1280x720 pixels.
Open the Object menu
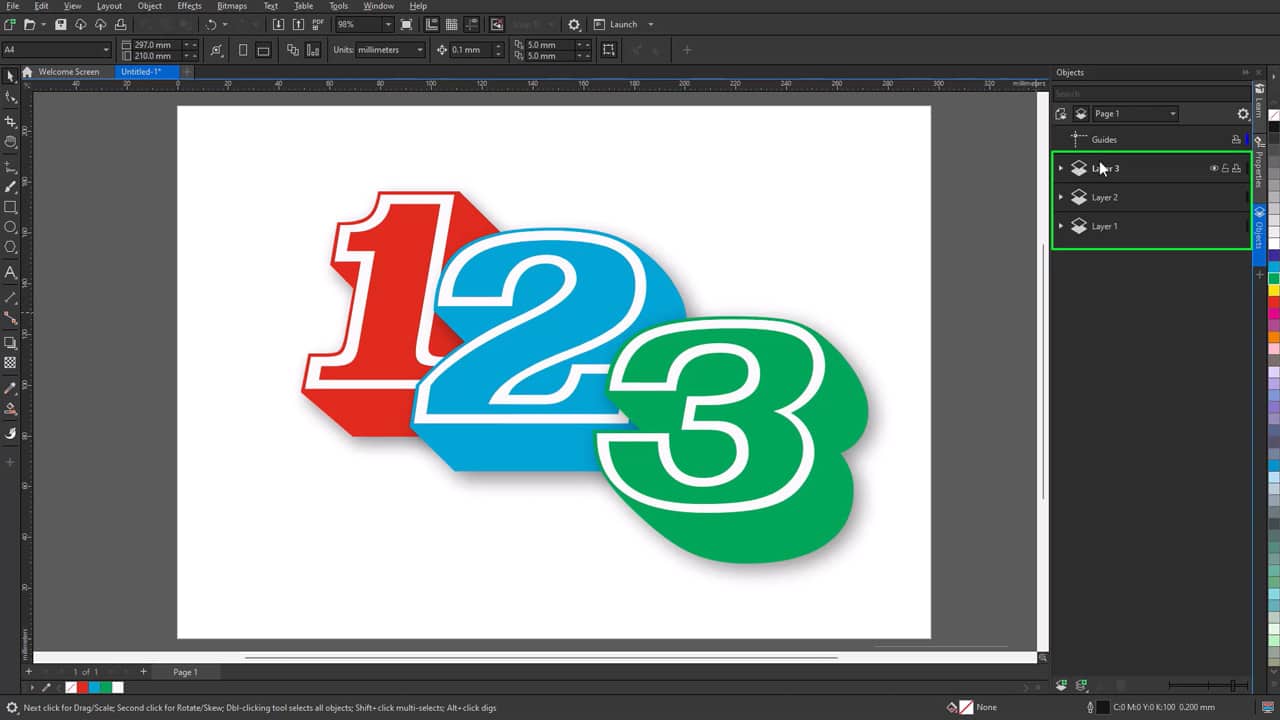(150, 6)
